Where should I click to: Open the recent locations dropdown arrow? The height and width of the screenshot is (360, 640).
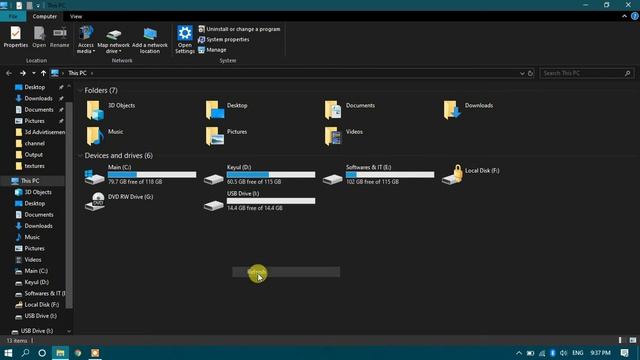(33, 73)
